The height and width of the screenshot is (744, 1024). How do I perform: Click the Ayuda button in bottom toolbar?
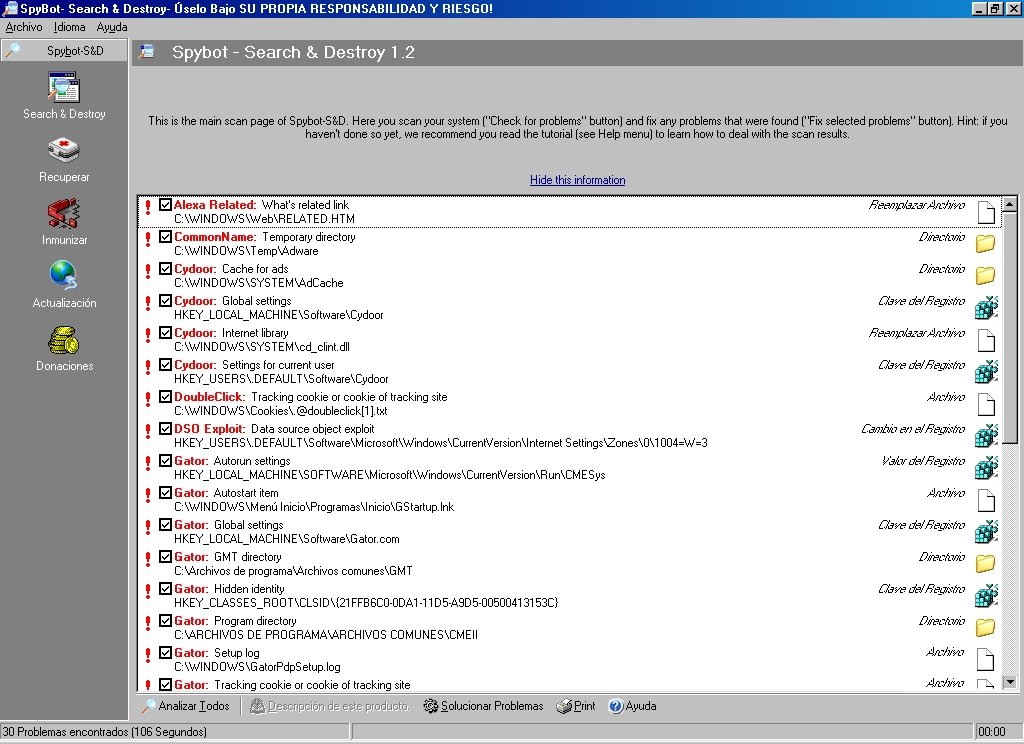point(632,706)
